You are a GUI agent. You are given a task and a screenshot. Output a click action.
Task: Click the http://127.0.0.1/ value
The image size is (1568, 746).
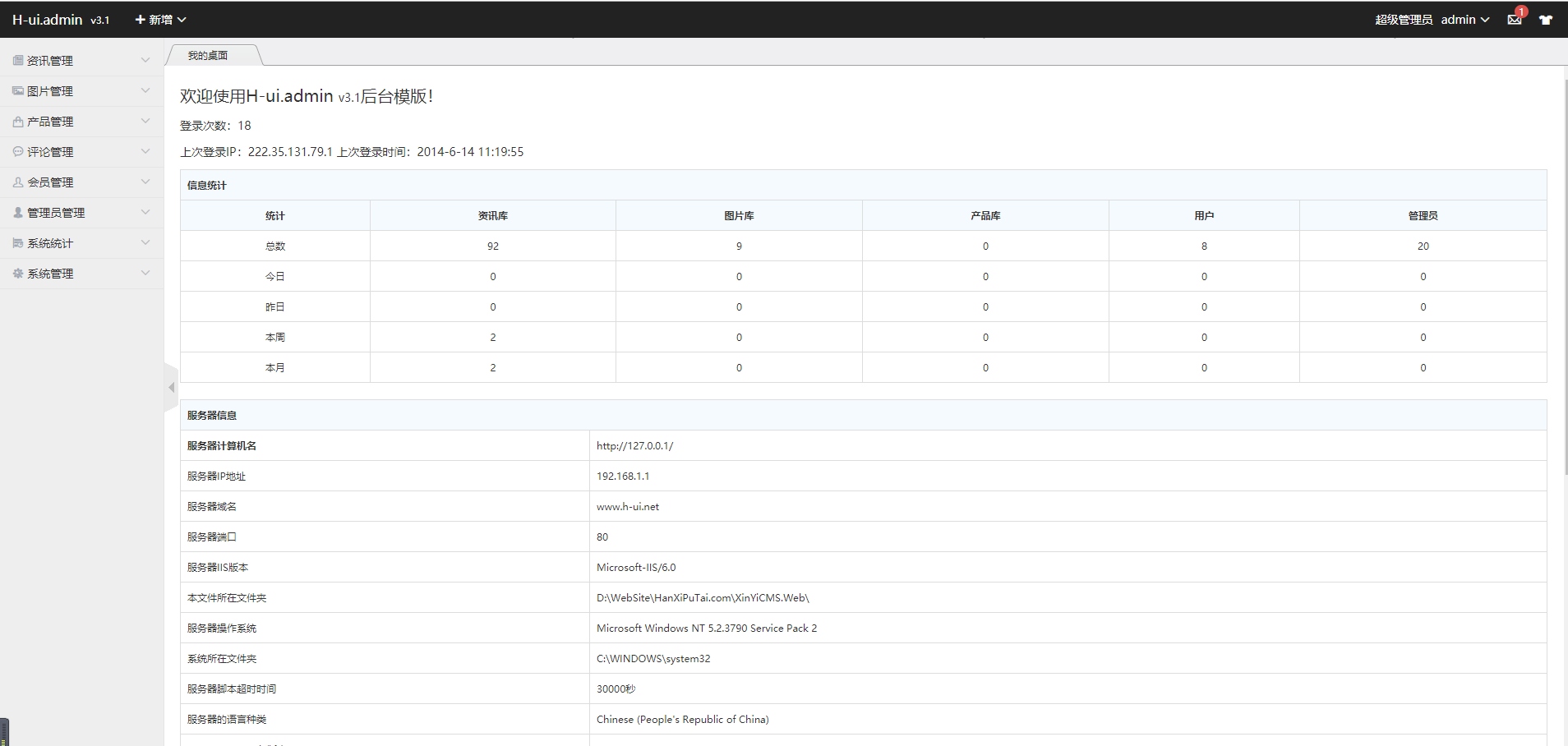(635, 446)
